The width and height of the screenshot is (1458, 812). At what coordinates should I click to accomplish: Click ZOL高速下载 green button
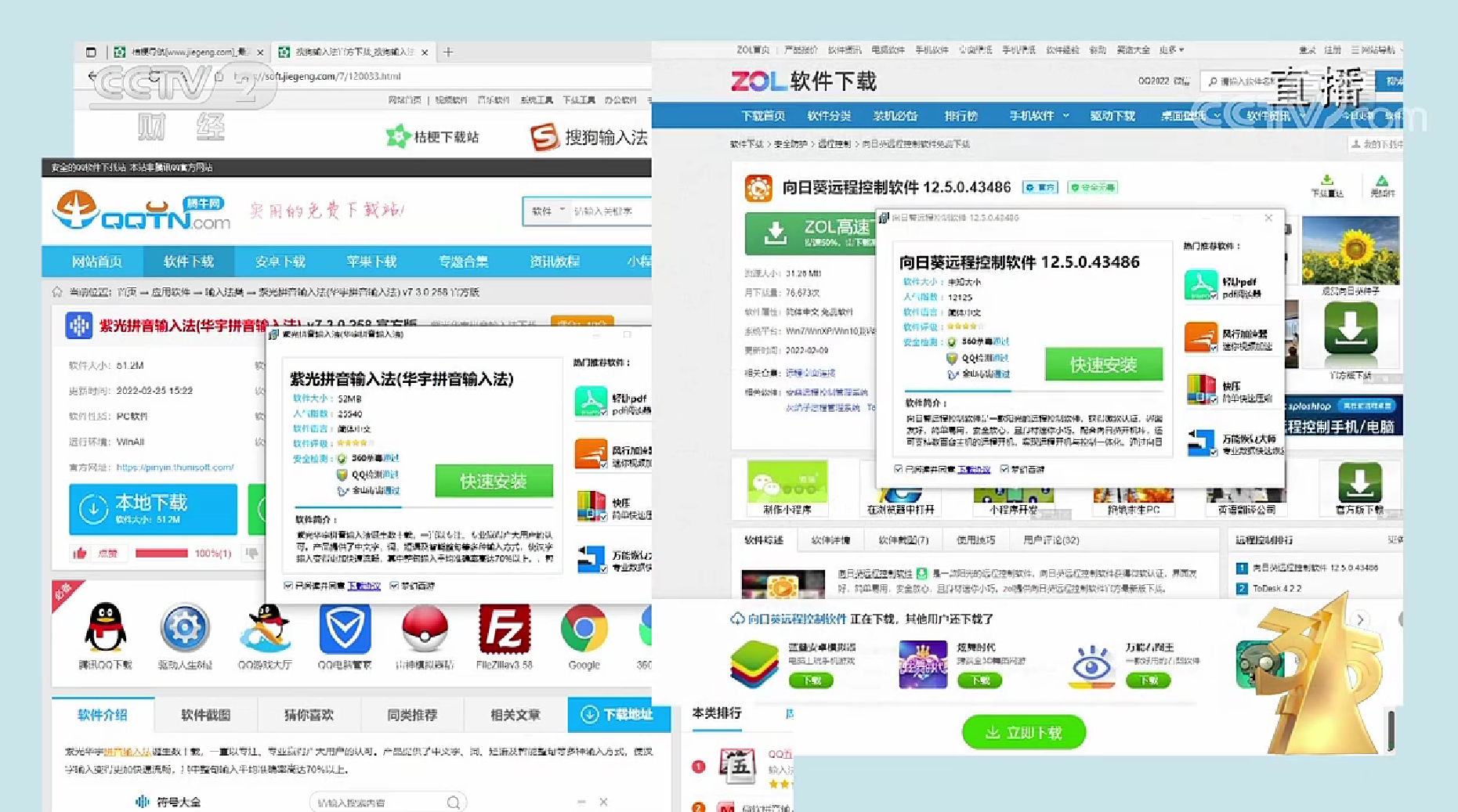811,233
